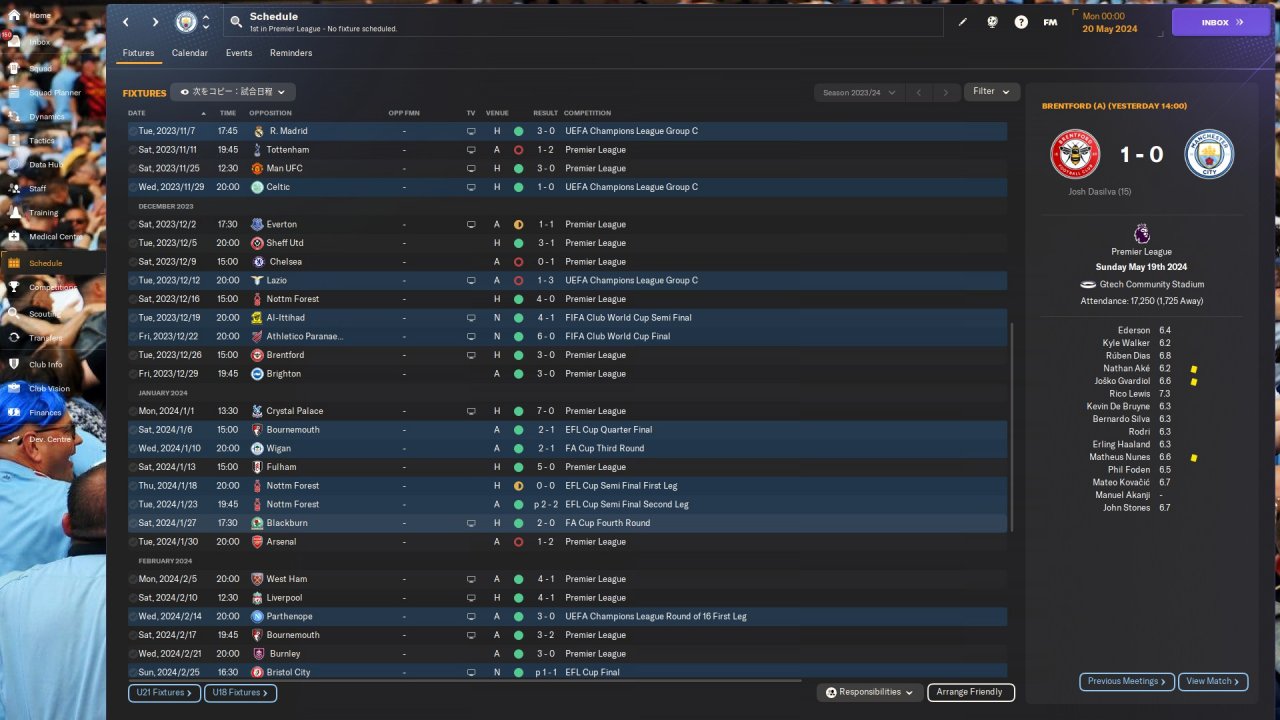Click the 20 May 2024 date display

click(1109, 28)
